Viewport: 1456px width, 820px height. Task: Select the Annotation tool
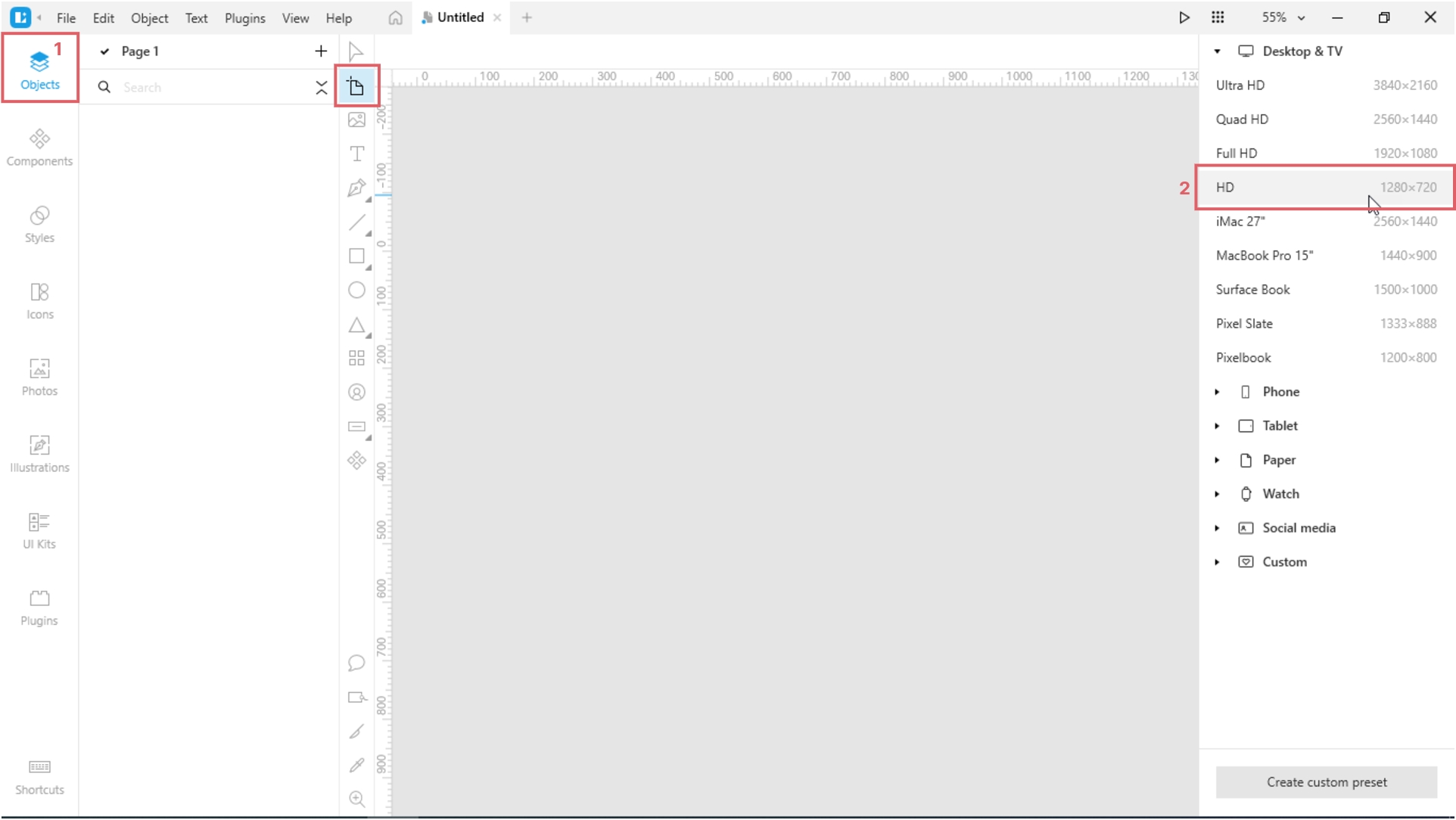[x=356, y=697]
